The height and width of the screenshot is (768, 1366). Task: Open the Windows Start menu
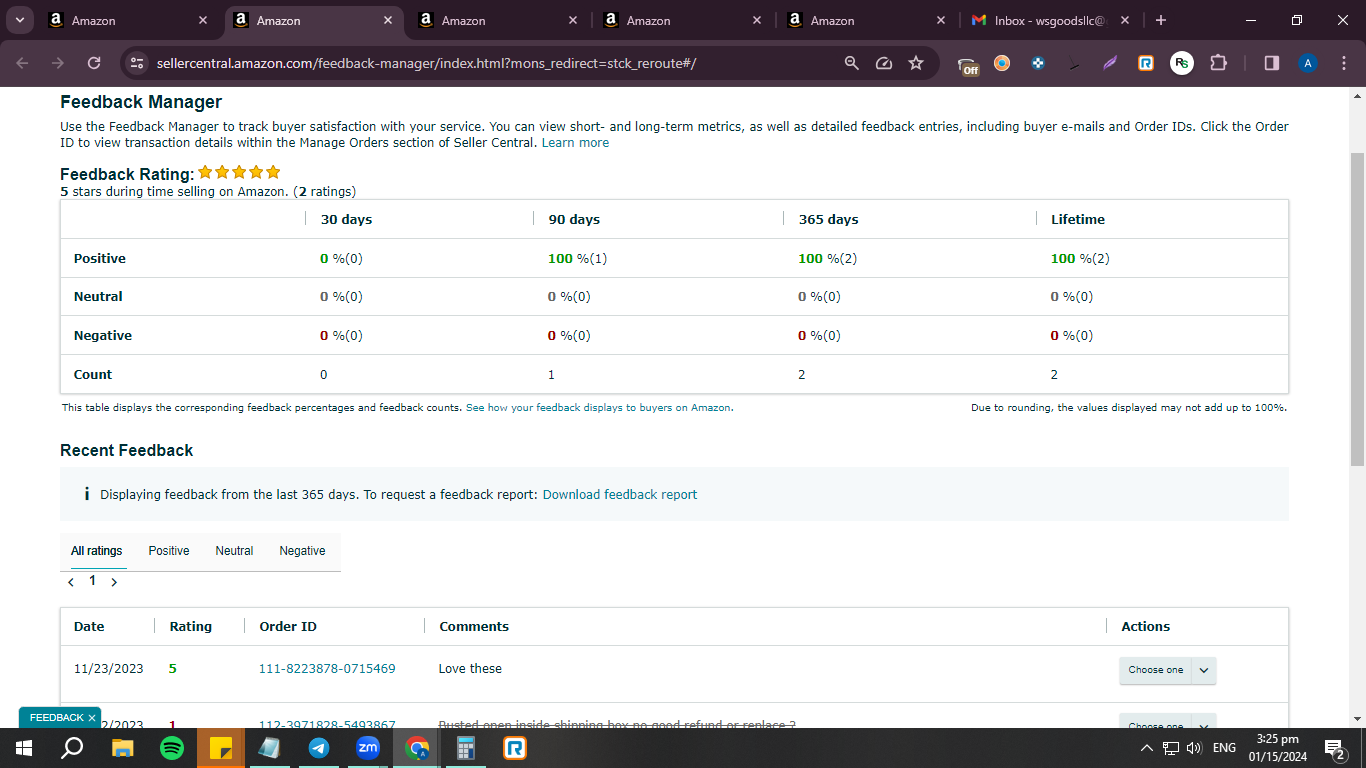tap(24, 748)
